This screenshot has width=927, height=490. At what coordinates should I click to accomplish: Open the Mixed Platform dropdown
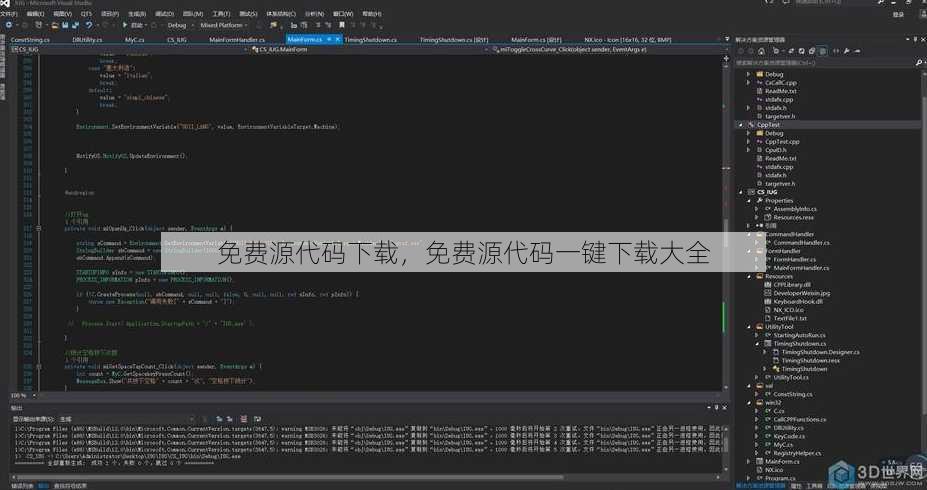(224, 25)
